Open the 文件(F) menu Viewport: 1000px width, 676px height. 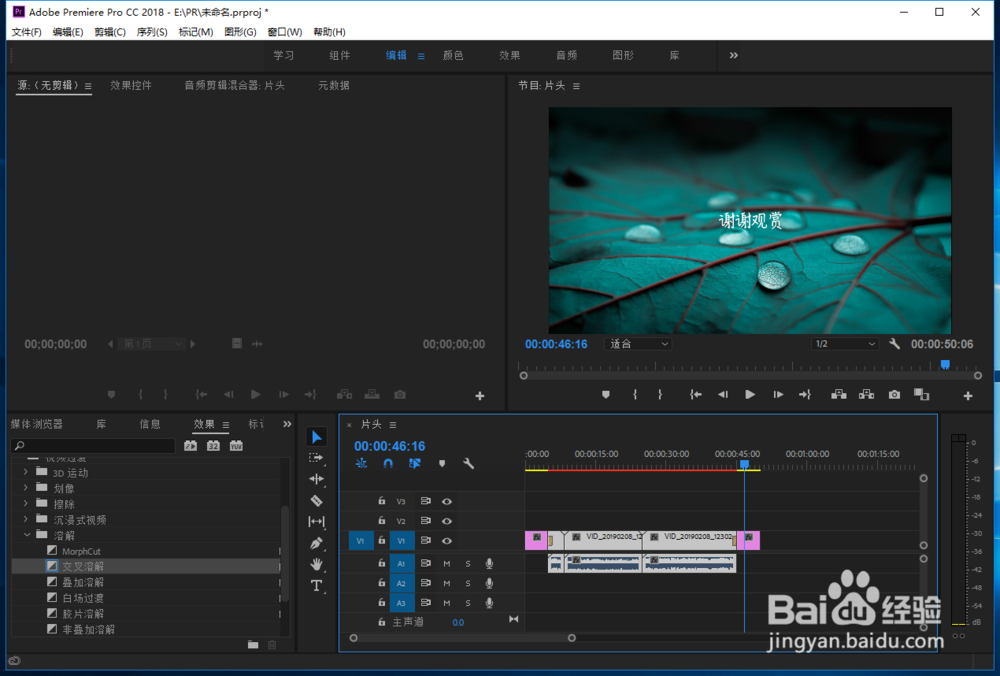27,32
